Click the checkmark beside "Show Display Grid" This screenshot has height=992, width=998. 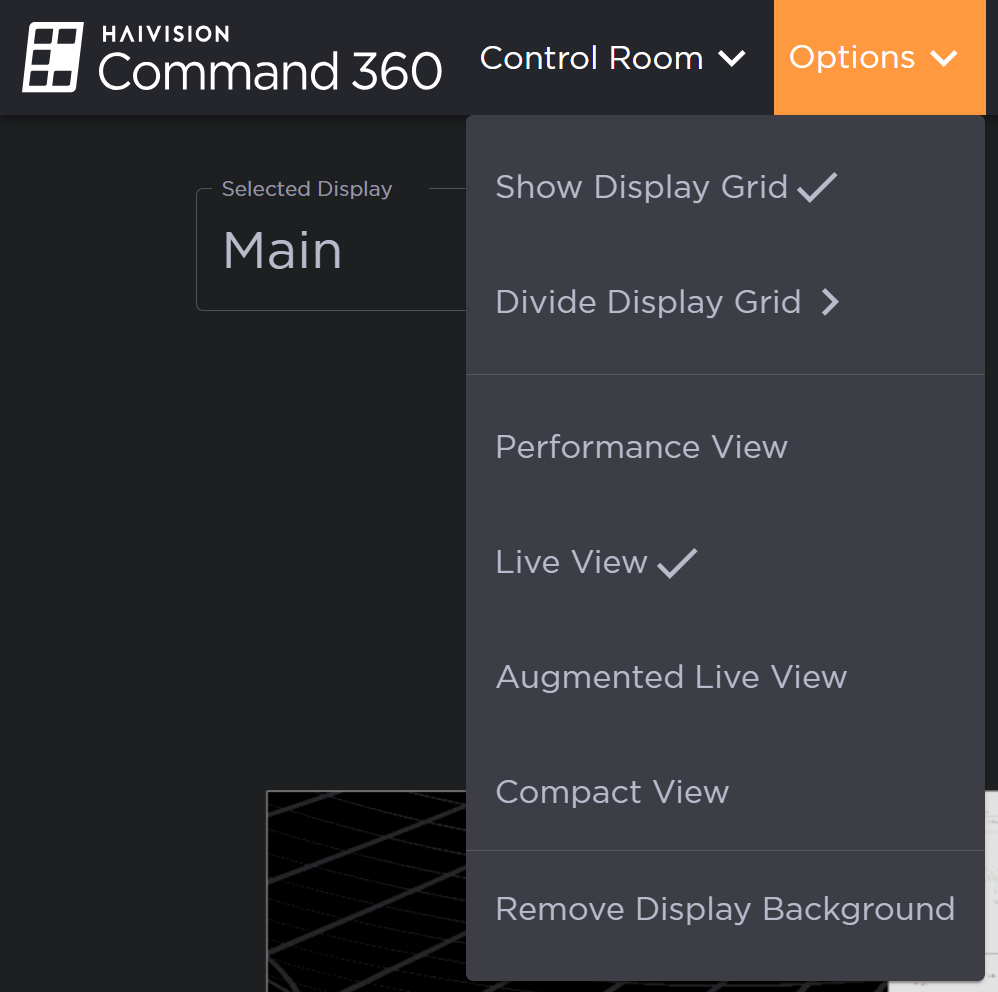coord(817,185)
